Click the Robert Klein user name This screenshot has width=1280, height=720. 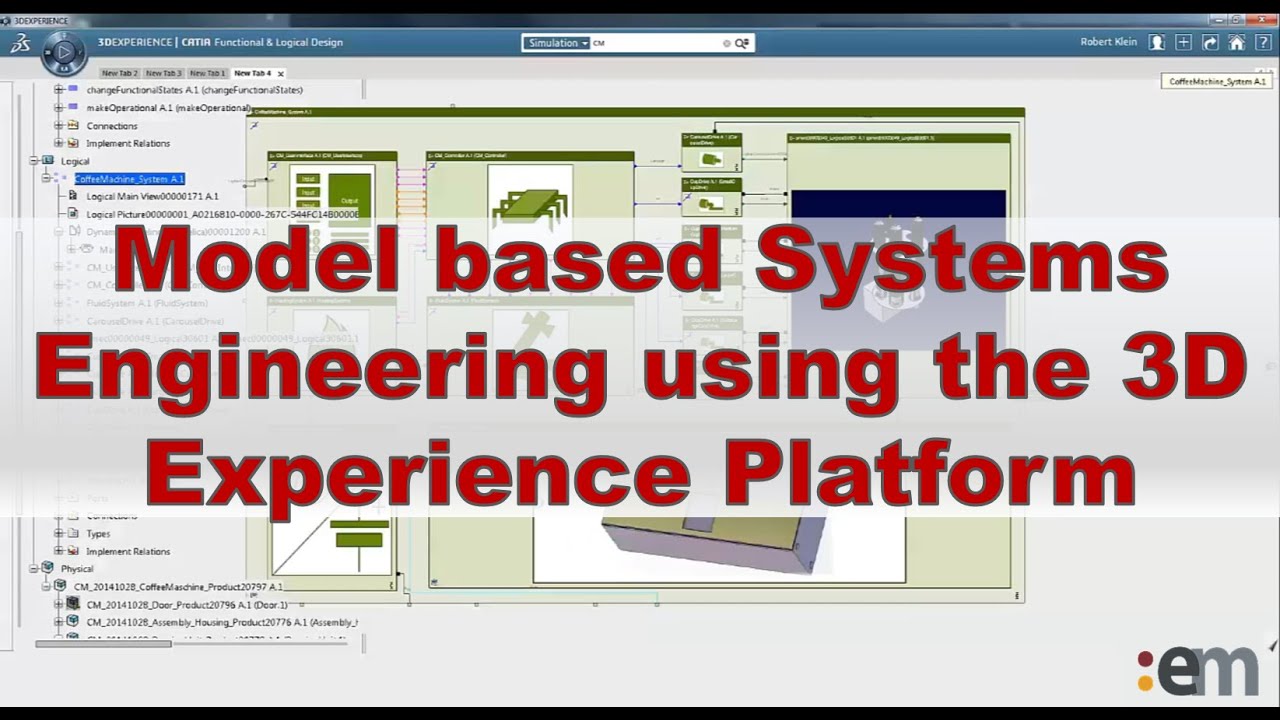(x=1108, y=42)
